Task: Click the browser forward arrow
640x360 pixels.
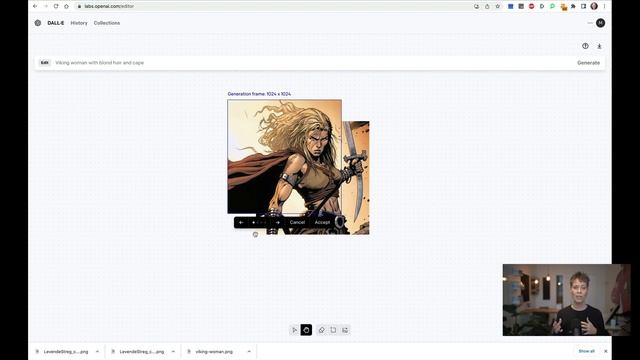Action: (46, 6)
